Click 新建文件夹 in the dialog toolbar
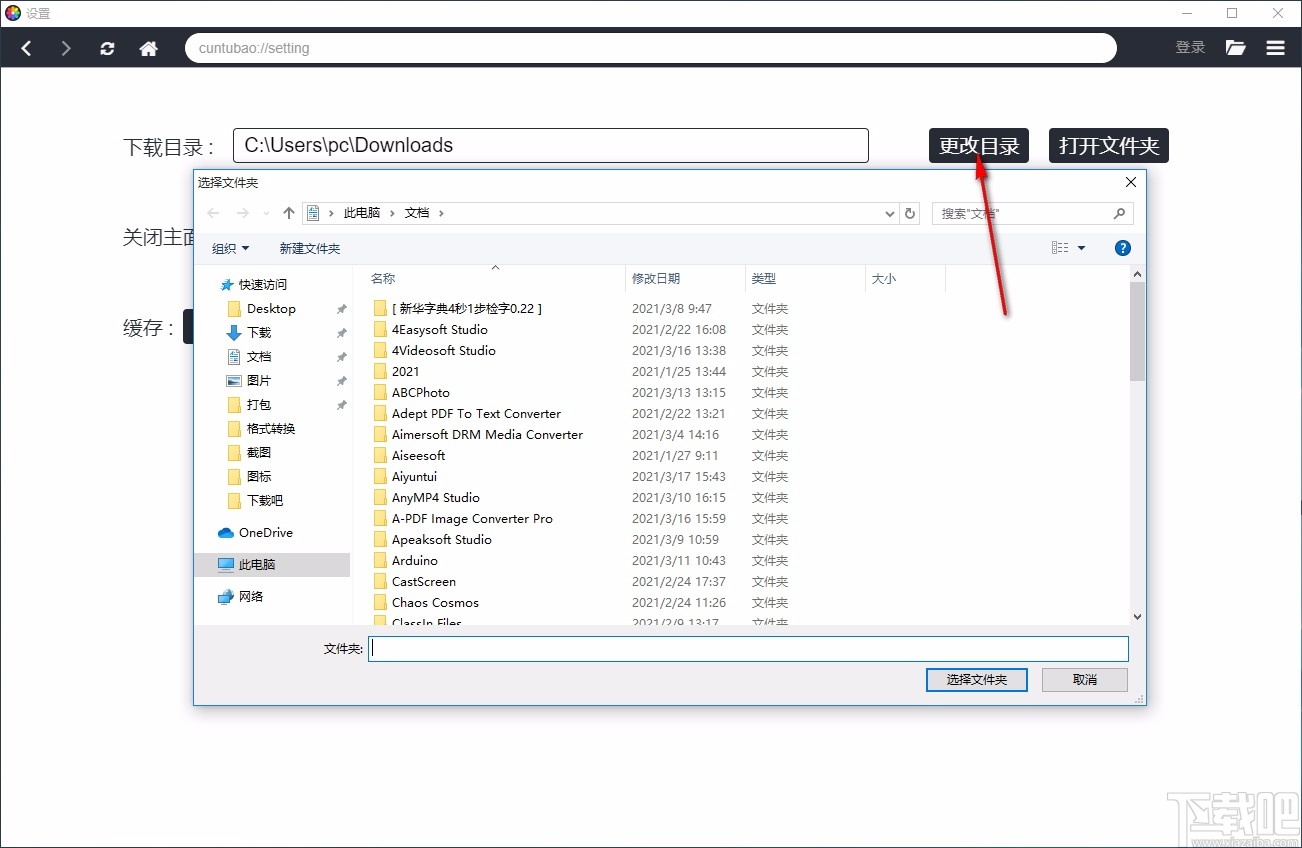The height and width of the screenshot is (848, 1302). click(310, 248)
